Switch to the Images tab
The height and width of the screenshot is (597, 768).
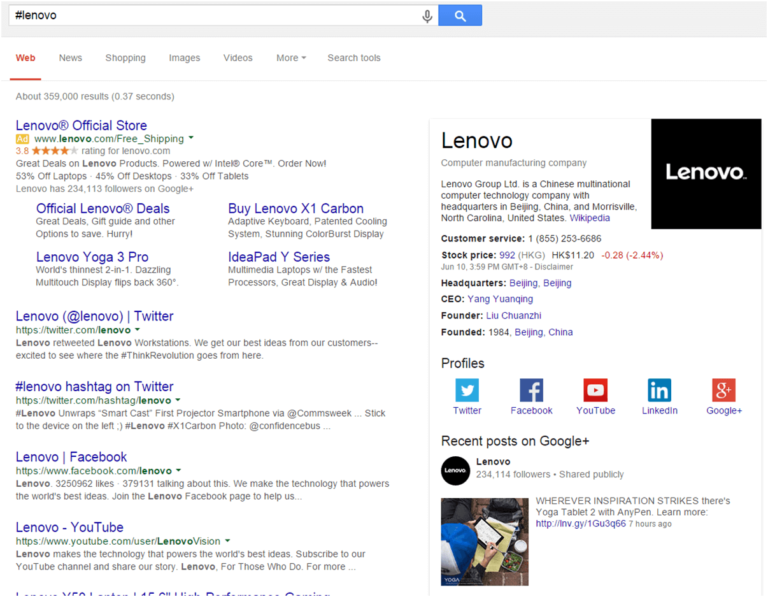[184, 58]
